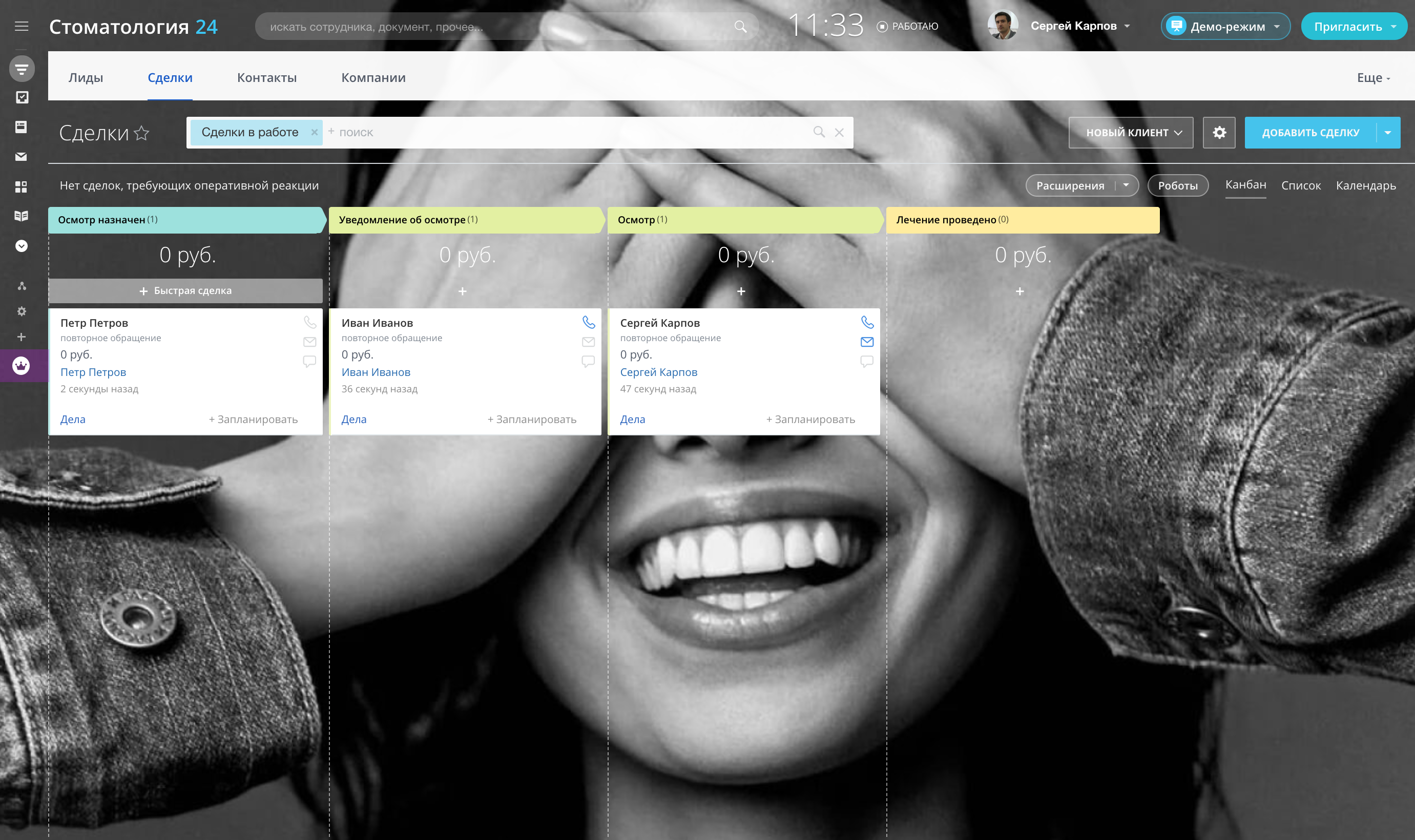
Task: Toggle the РАБОТАЮ workday status
Action: click(x=907, y=27)
